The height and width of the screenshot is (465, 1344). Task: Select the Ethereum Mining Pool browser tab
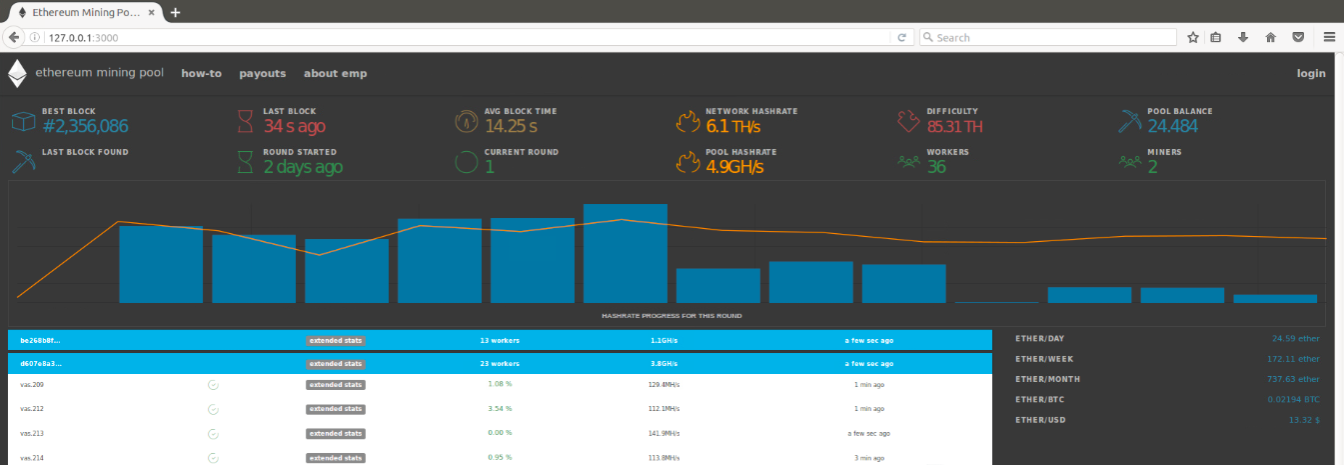(84, 12)
